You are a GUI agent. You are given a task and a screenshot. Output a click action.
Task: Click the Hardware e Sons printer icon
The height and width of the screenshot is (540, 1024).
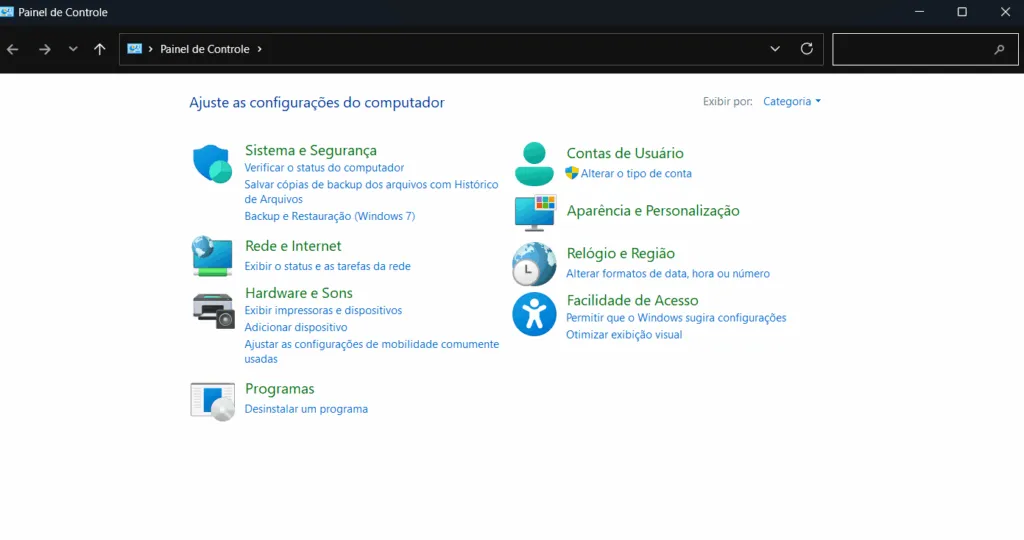(x=212, y=309)
